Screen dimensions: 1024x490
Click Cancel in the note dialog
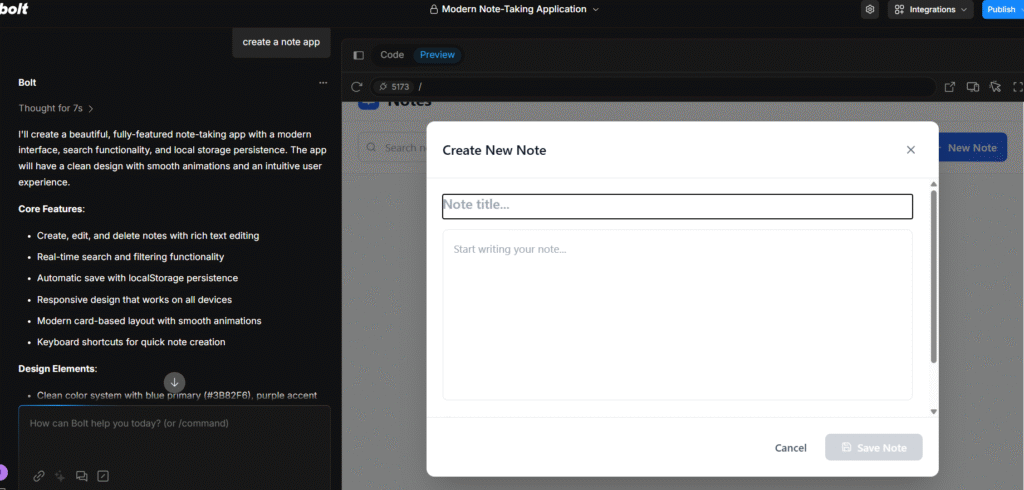point(790,448)
